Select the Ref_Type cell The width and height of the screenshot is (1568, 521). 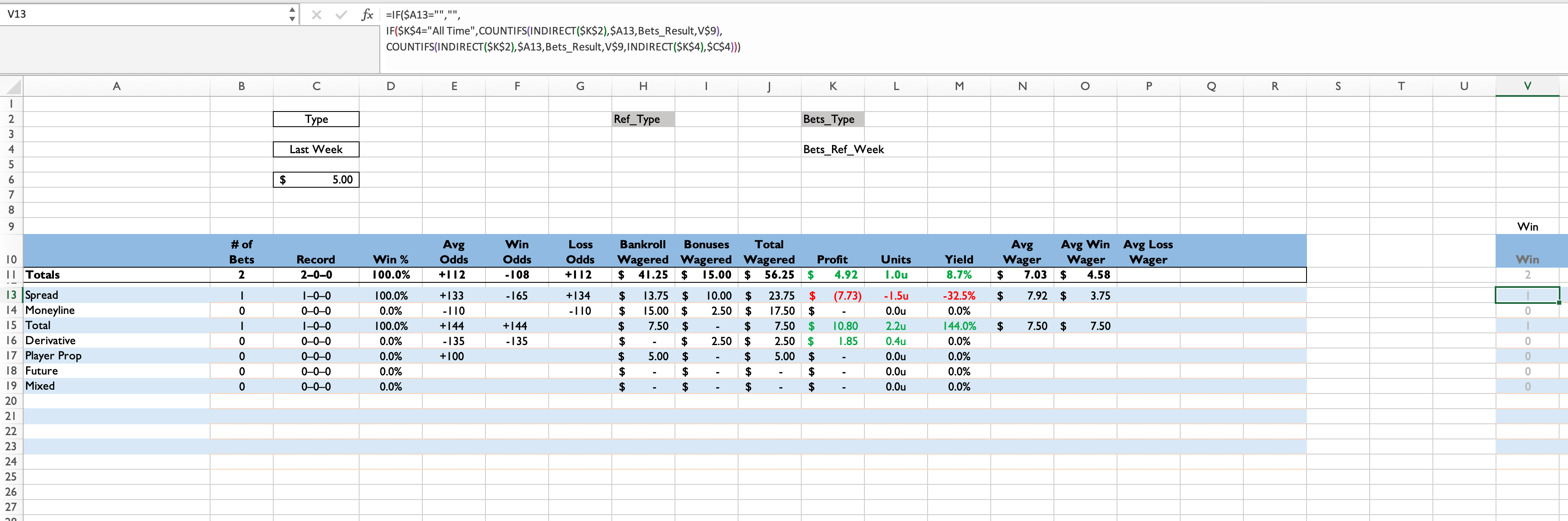click(x=643, y=119)
